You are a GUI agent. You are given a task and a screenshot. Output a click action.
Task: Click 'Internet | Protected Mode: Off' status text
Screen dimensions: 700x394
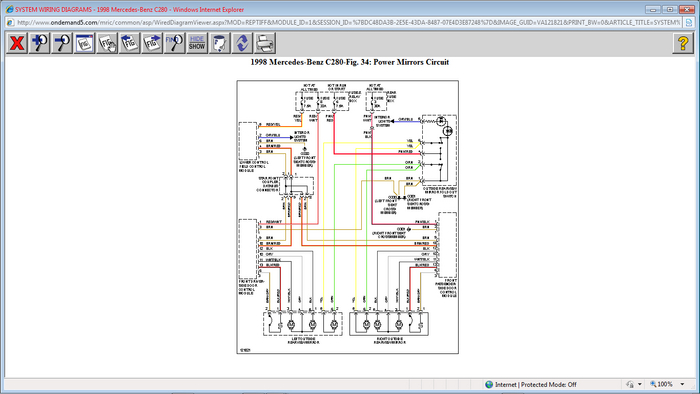[x=535, y=384]
